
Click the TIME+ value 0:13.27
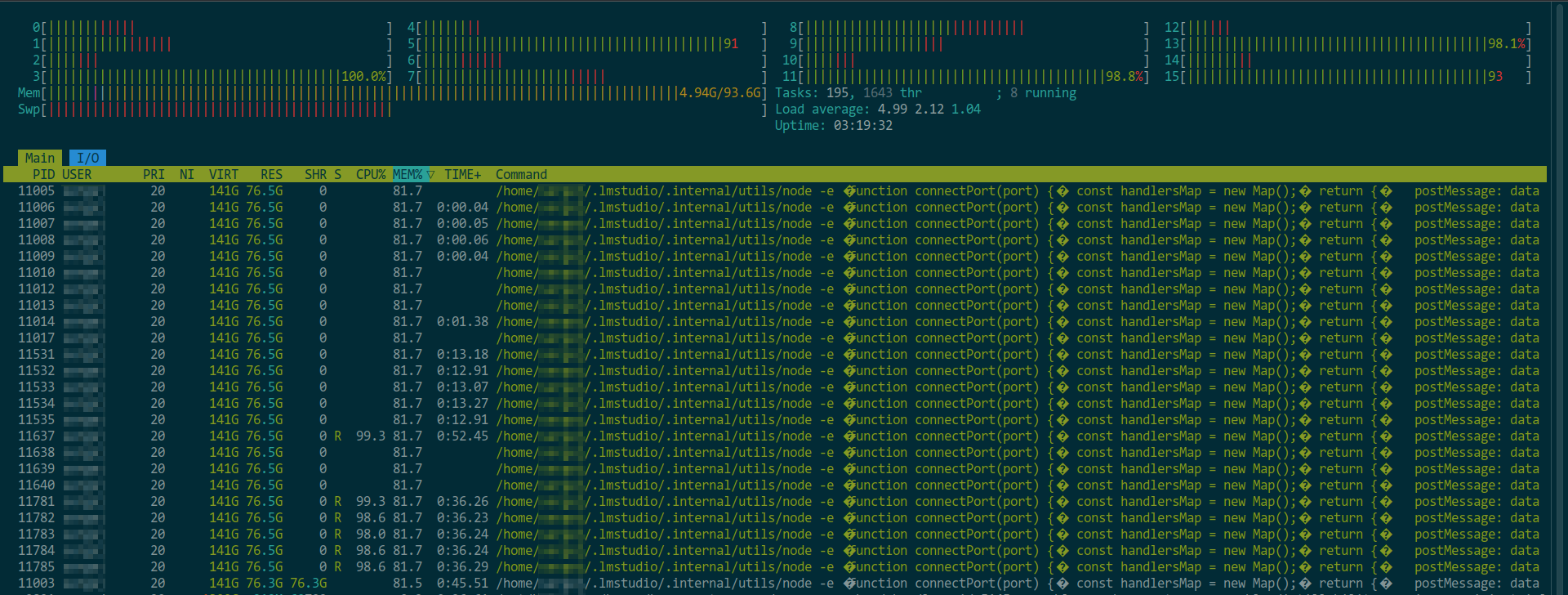click(462, 404)
